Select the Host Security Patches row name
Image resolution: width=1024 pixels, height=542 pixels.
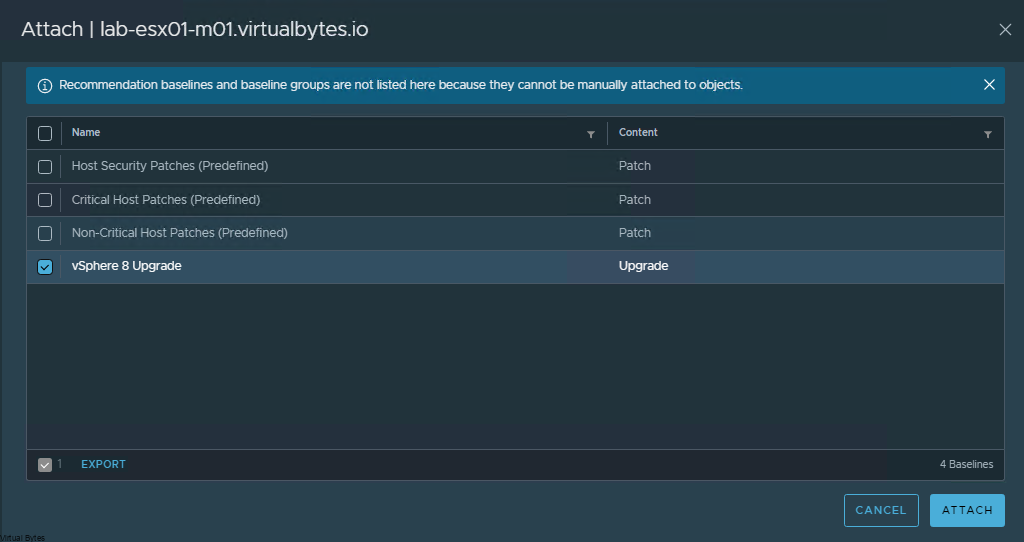(170, 166)
